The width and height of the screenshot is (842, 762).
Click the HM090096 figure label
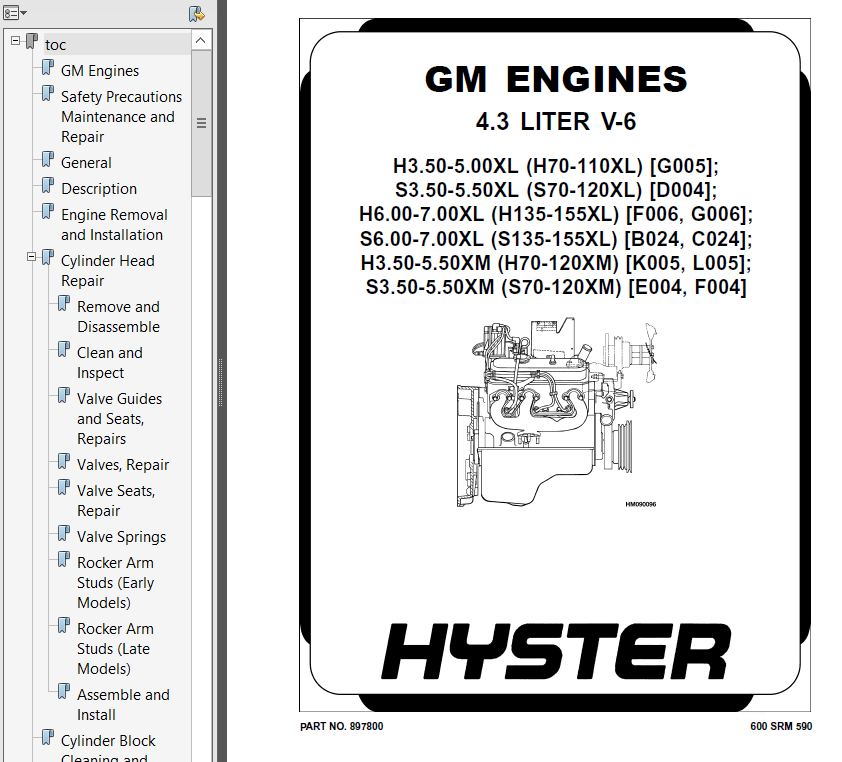click(641, 504)
